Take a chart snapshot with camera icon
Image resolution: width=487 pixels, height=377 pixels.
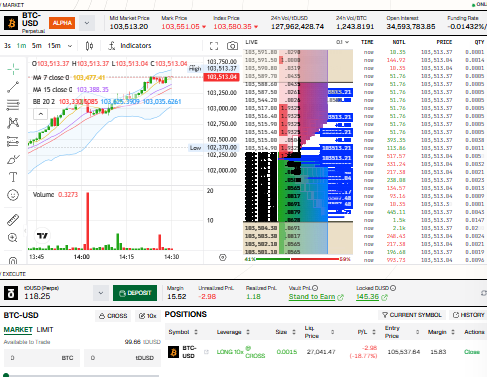click(232, 46)
